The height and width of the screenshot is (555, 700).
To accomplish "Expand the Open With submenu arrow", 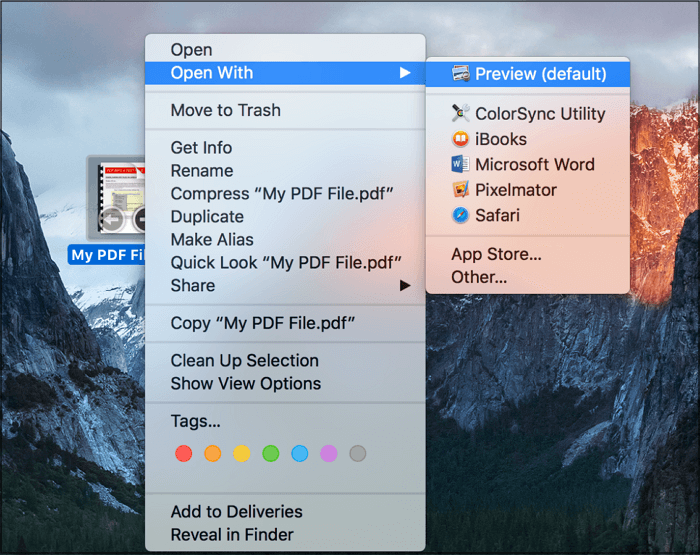I will [404, 72].
